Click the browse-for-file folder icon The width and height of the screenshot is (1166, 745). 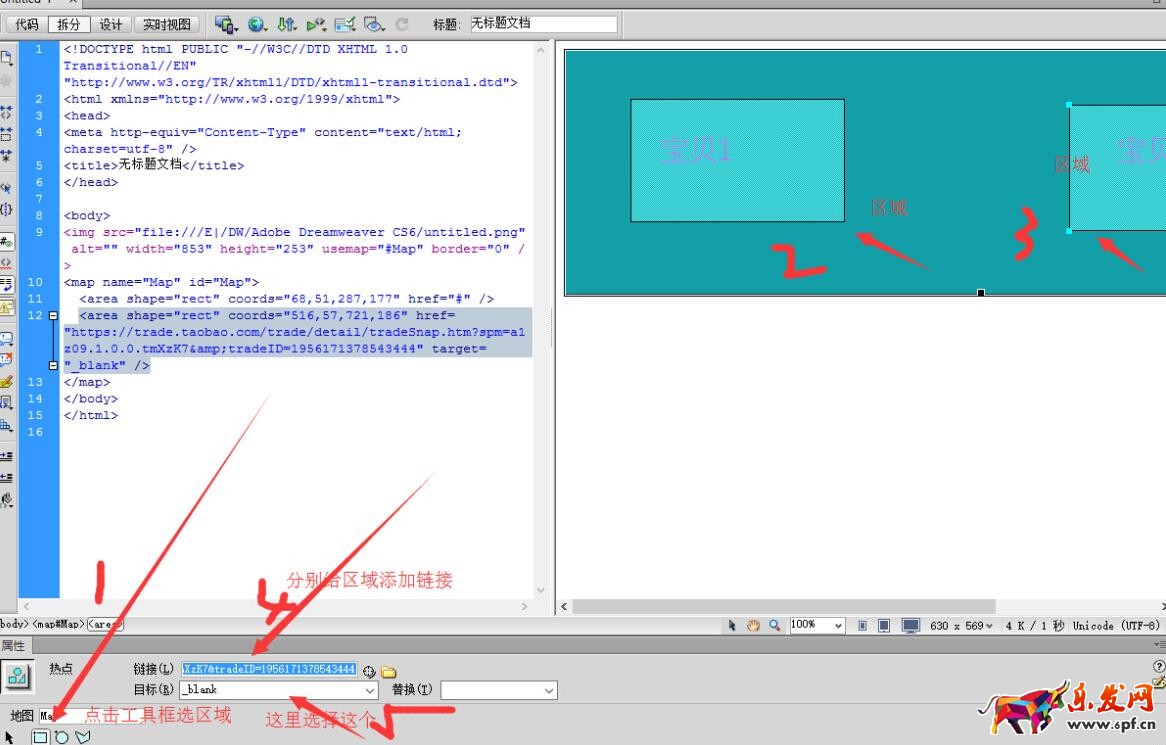(x=388, y=671)
